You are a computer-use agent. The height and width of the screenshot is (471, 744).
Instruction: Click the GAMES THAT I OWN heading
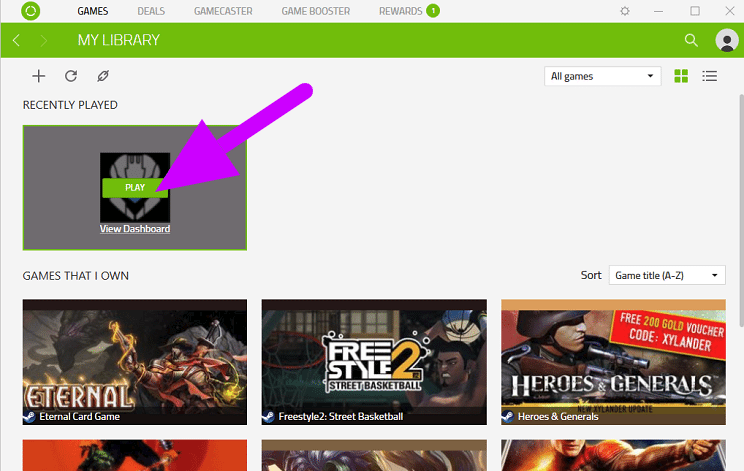[76, 276]
